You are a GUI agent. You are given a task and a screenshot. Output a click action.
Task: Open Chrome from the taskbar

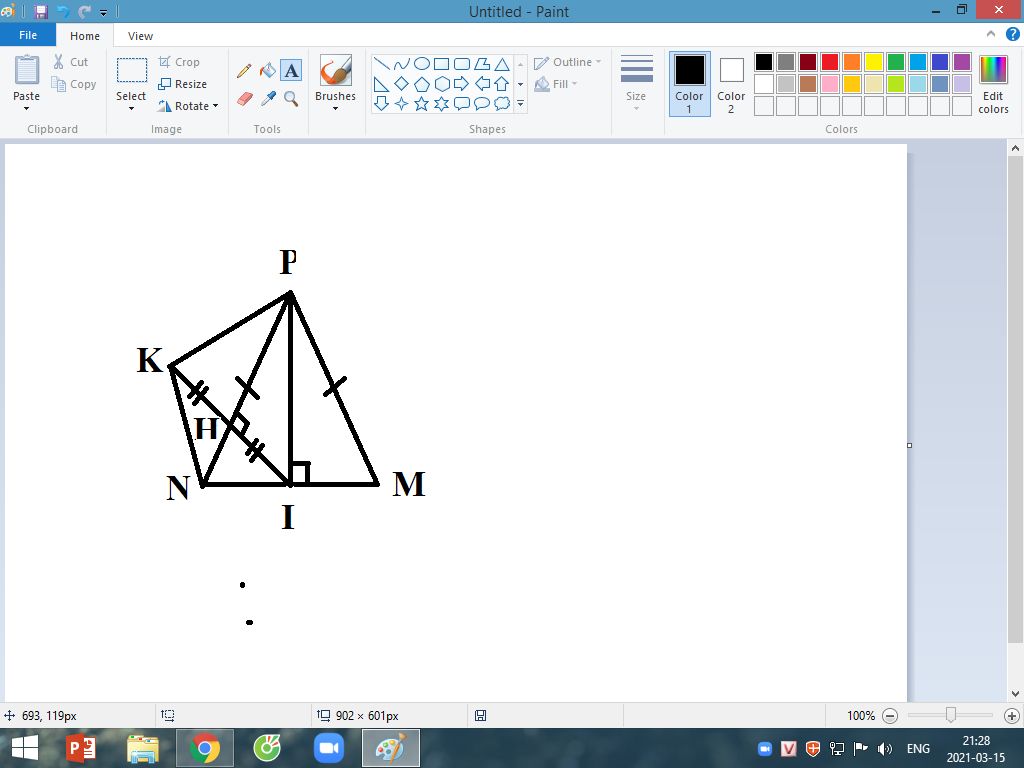[x=205, y=748]
